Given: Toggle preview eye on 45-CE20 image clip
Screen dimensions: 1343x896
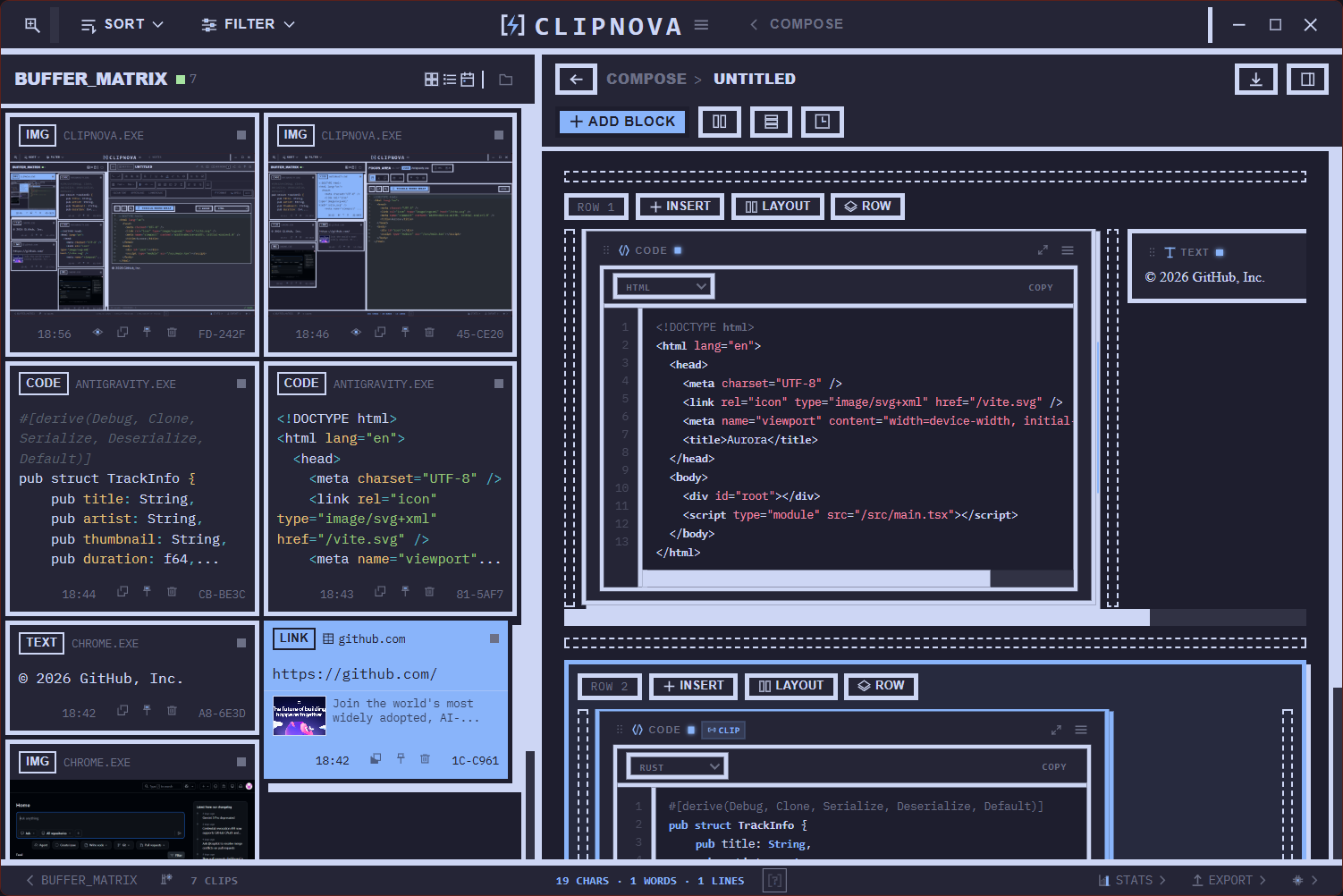Looking at the screenshot, I should 356,333.
